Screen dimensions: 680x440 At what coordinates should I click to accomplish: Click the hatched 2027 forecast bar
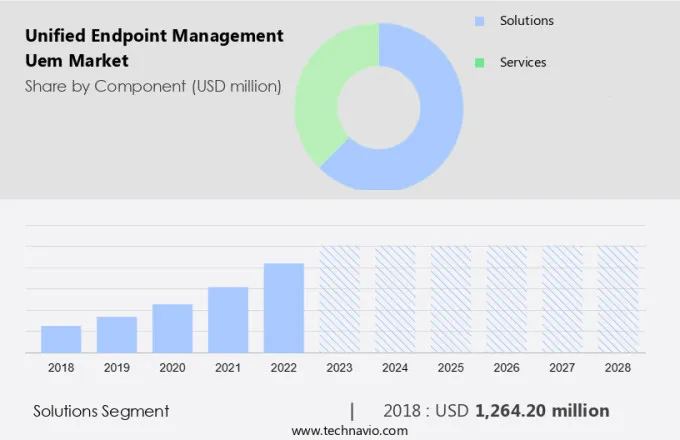[562, 299]
